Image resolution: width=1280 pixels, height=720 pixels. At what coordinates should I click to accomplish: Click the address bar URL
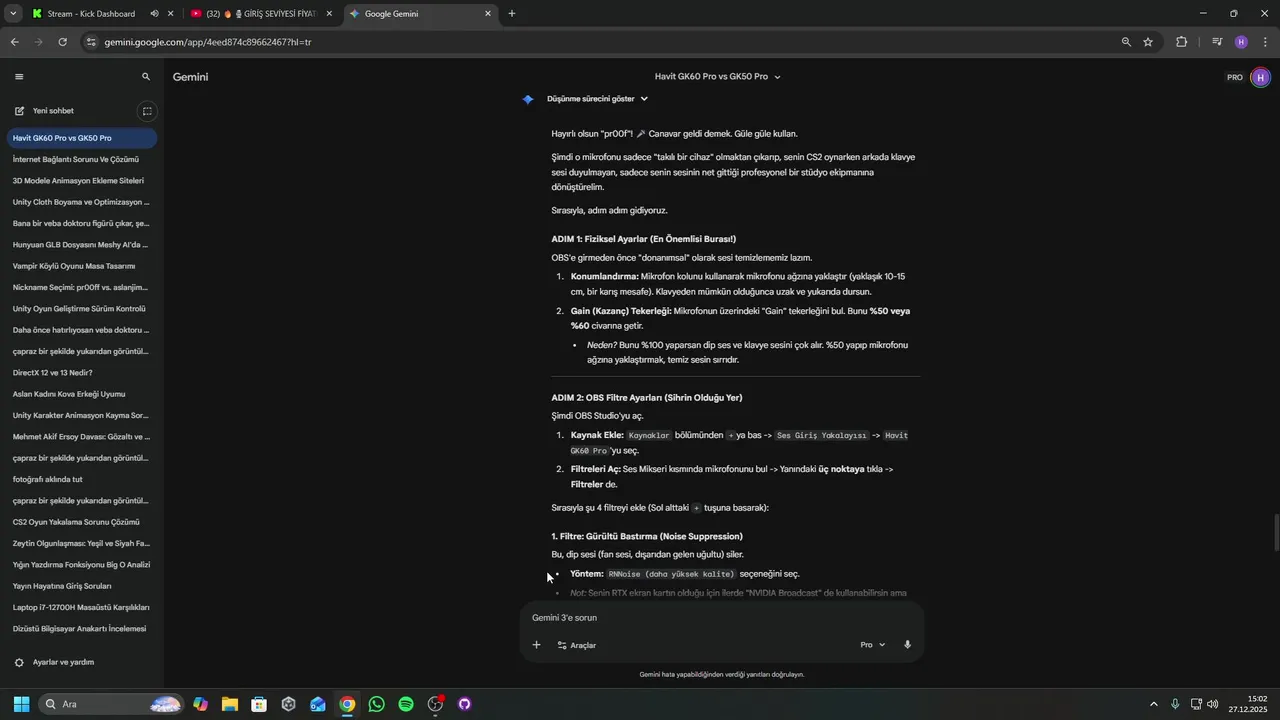coord(208,42)
